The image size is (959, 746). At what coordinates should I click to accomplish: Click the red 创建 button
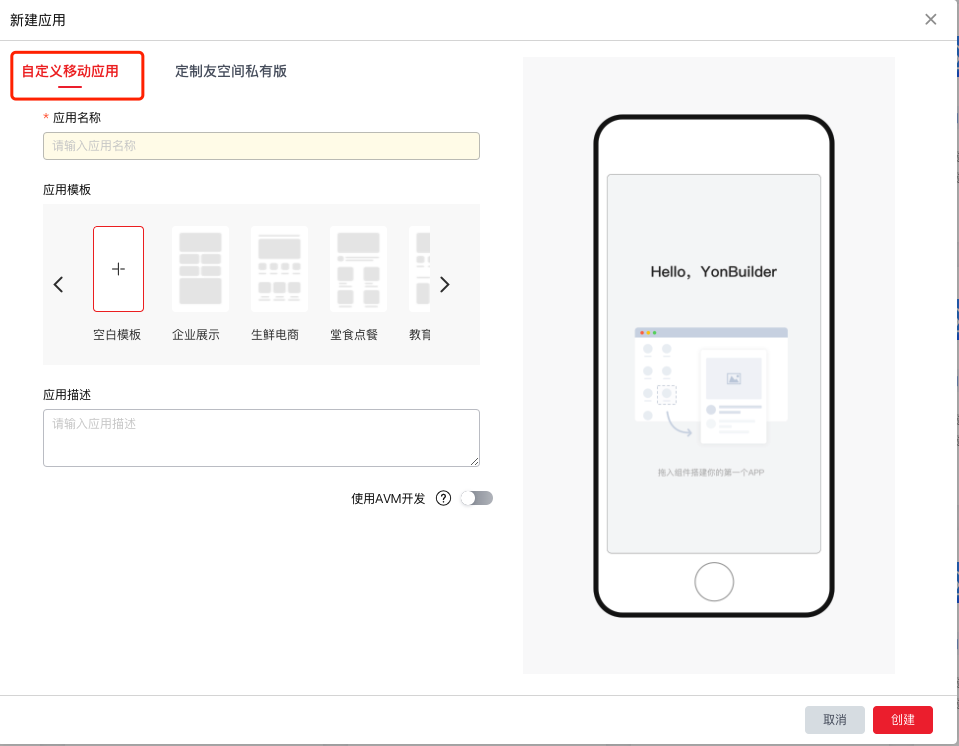[903, 720]
